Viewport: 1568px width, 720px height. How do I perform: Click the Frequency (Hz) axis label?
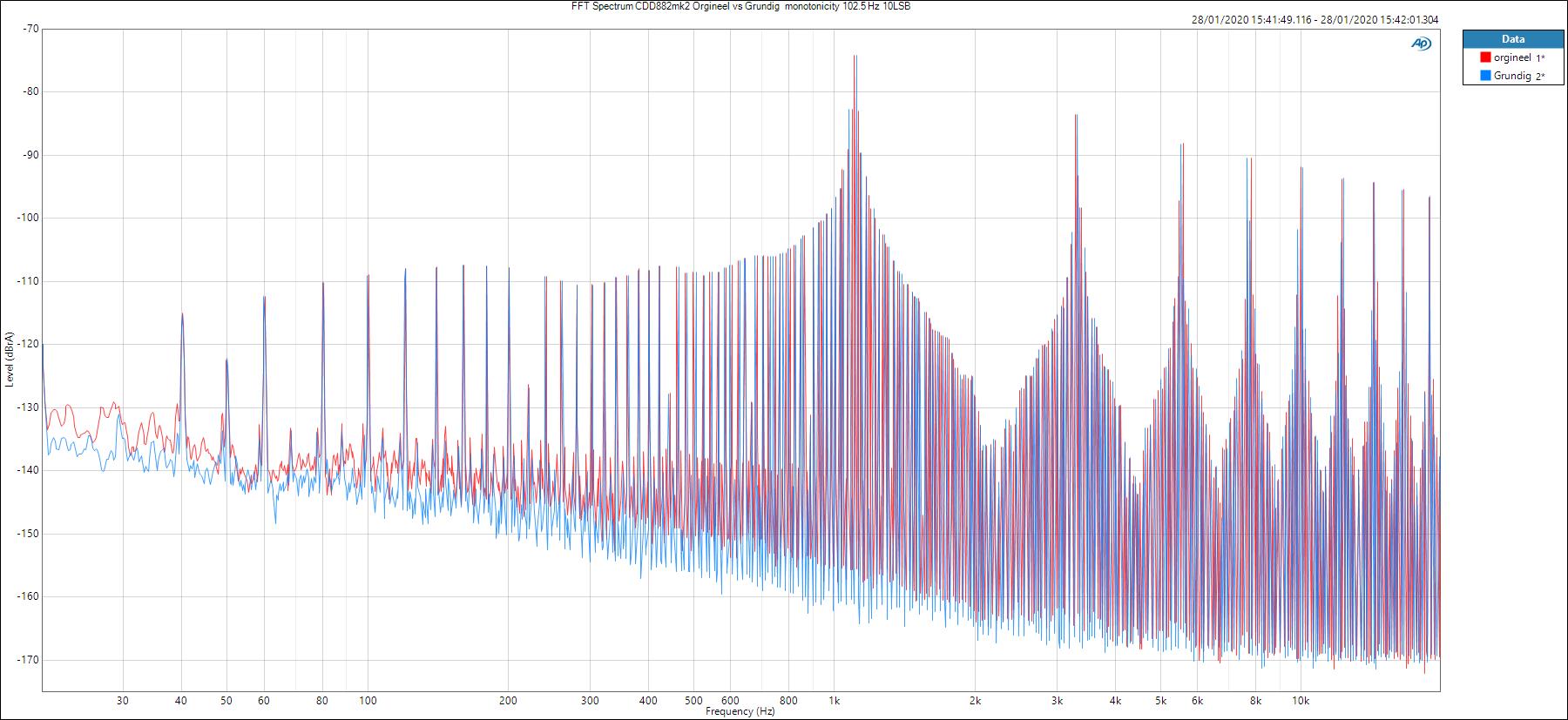pyautogui.click(x=740, y=711)
